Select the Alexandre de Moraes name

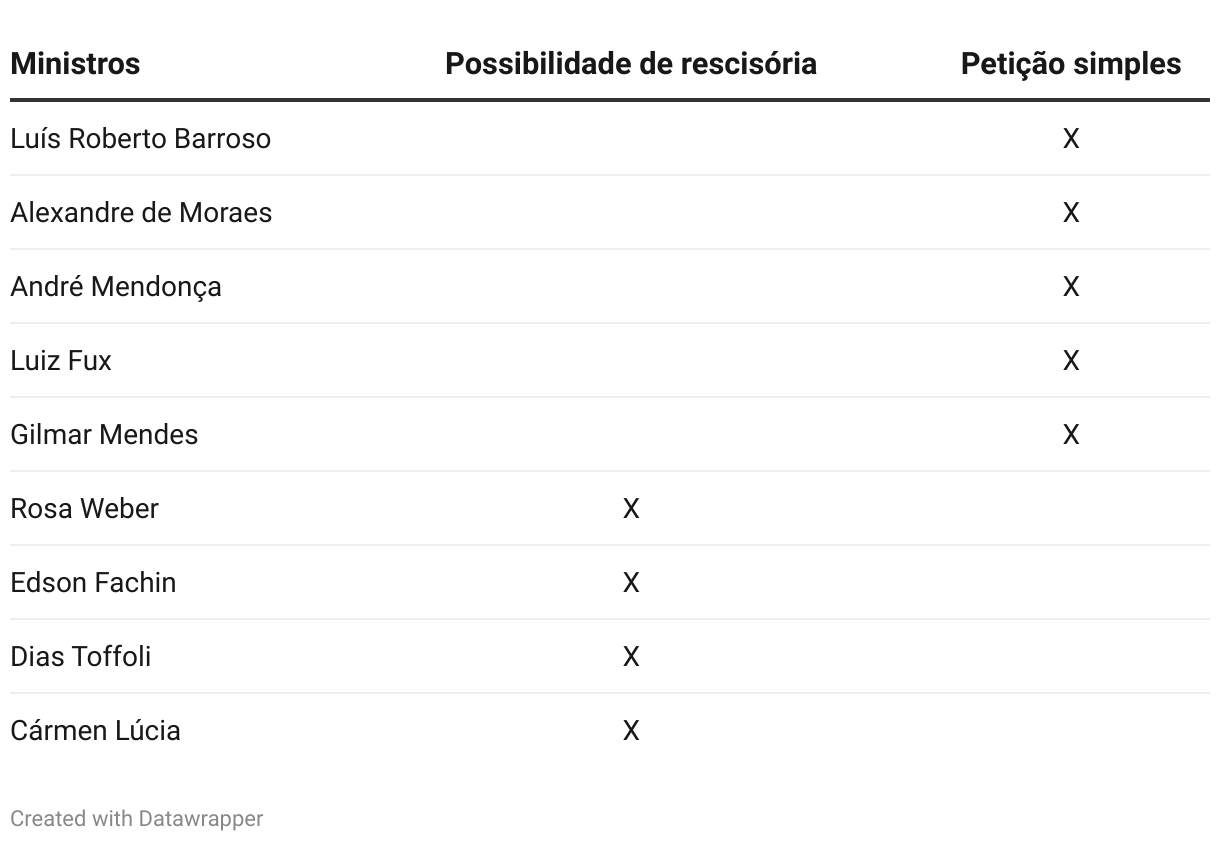tap(141, 212)
